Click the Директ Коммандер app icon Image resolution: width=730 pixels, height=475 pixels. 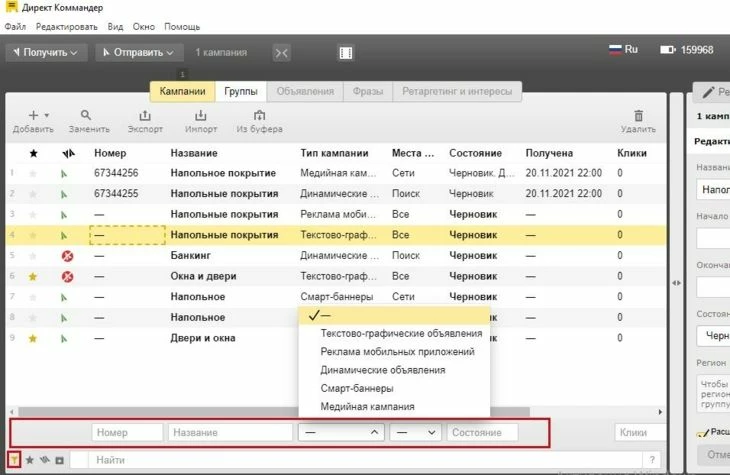click(12, 7)
